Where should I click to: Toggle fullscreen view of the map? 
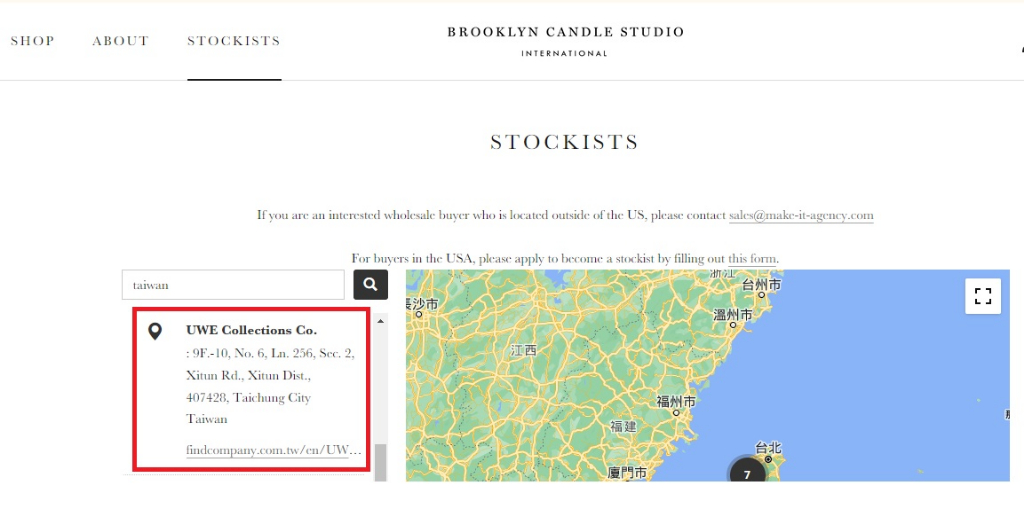[x=982, y=296]
